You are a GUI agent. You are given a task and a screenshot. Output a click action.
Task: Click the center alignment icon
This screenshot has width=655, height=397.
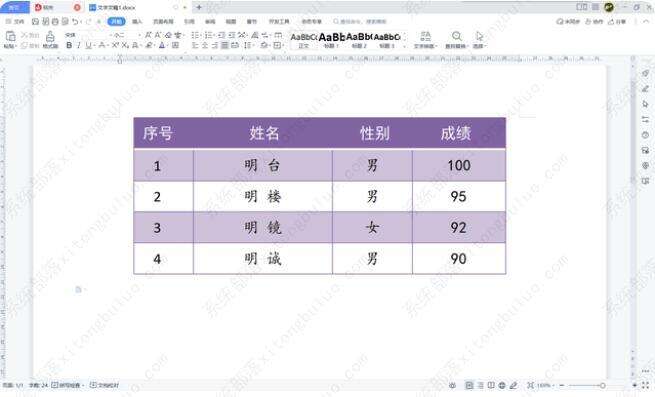coord(205,46)
